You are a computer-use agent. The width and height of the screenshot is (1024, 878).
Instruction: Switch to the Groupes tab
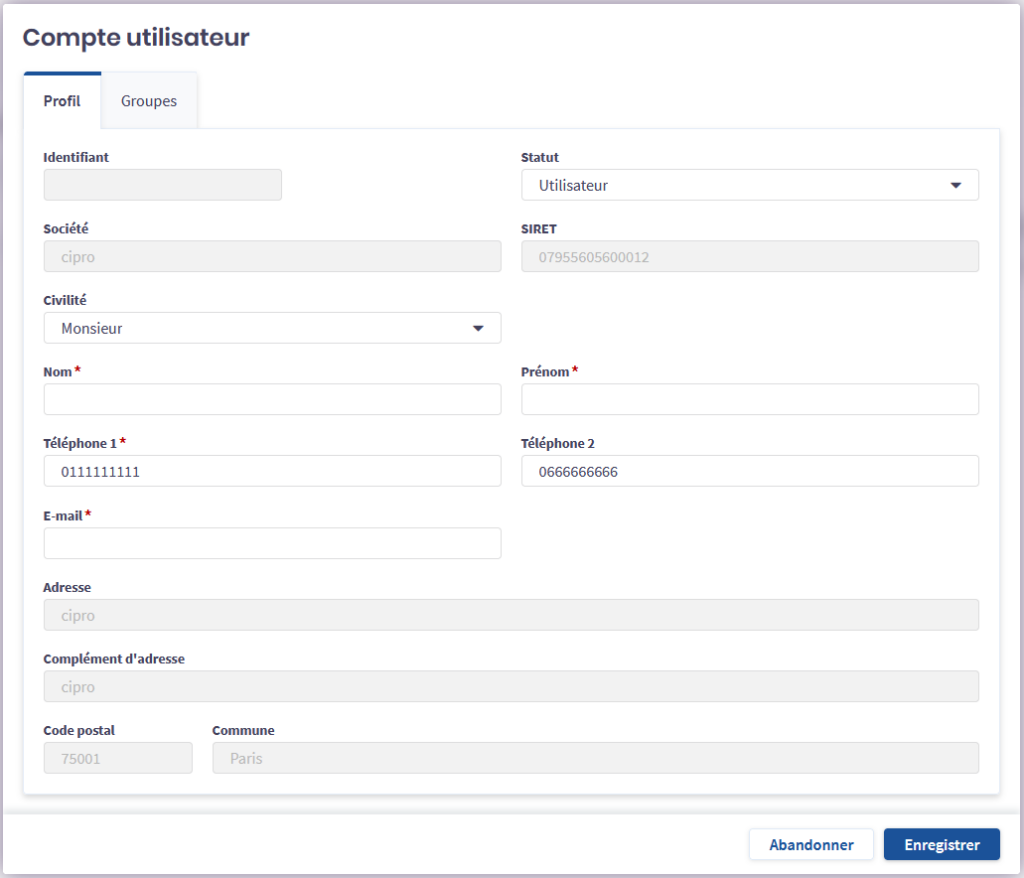[149, 101]
